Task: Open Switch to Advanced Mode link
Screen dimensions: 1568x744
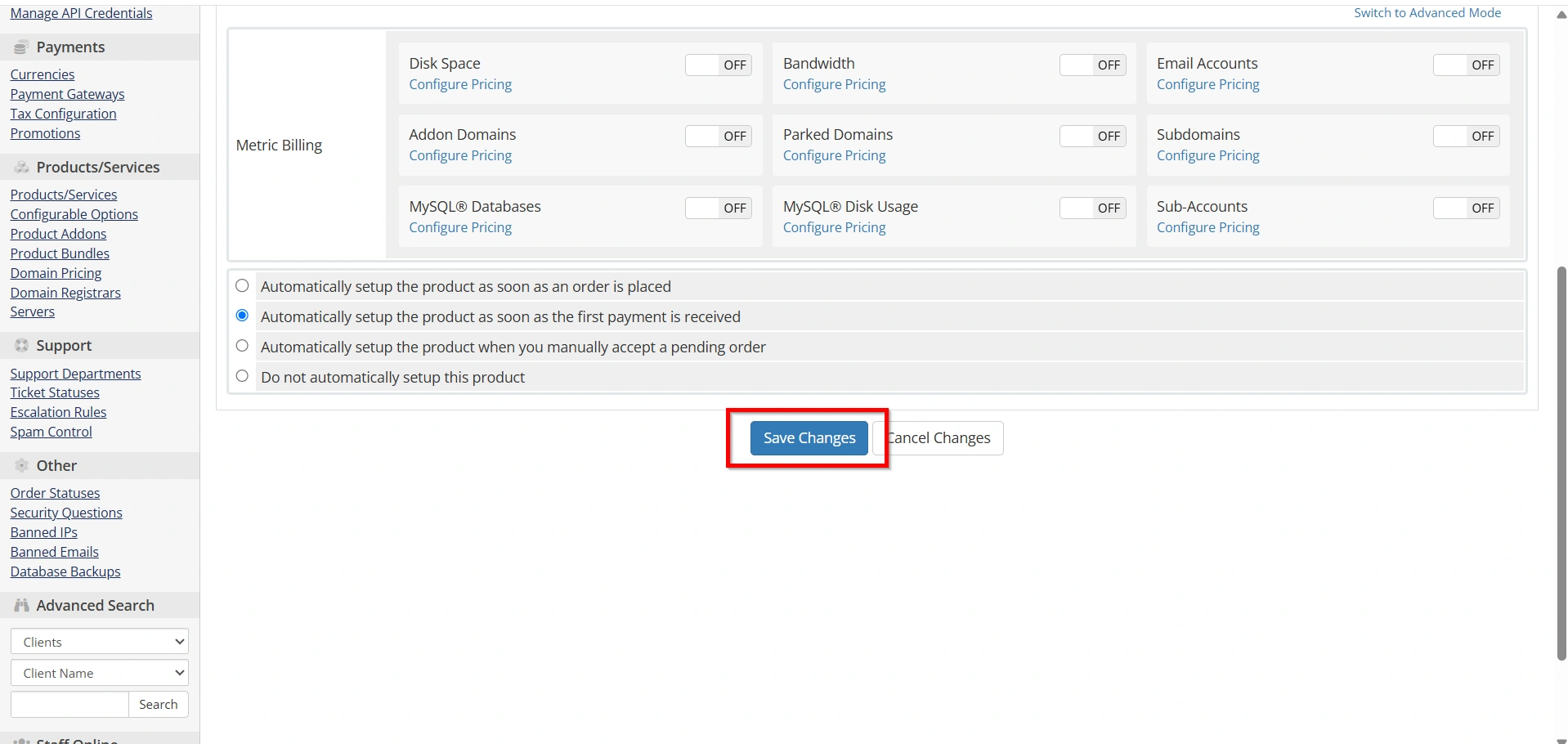Action: [x=1427, y=13]
